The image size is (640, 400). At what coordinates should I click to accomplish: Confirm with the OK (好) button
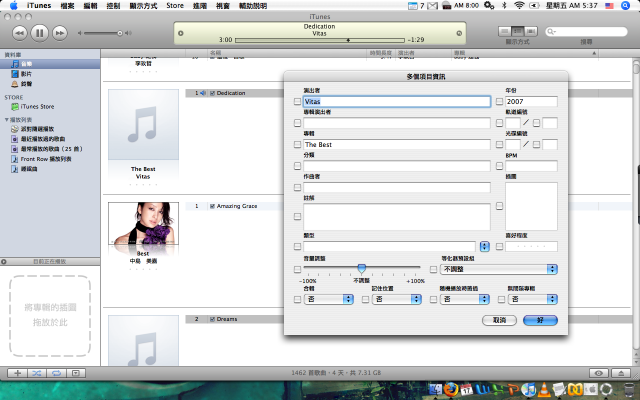pos(540,320)
